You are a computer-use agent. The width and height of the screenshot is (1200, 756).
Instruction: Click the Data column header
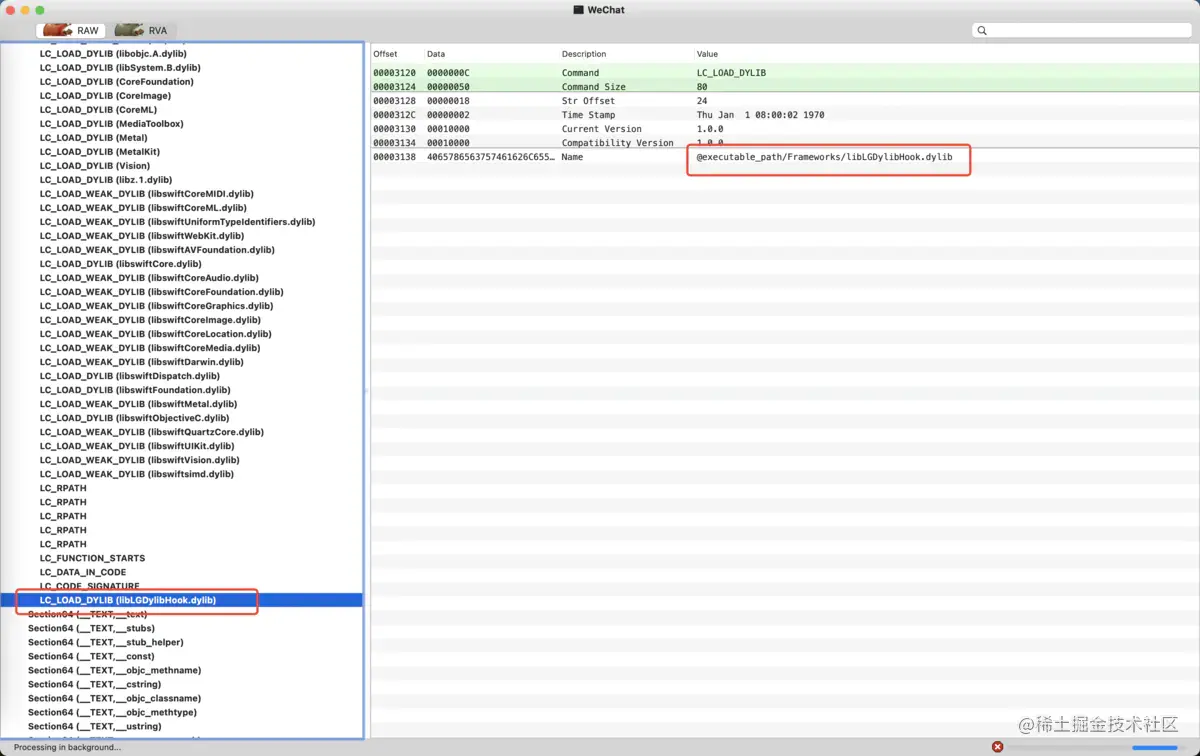pyautogui.click(x=436, y=54)
